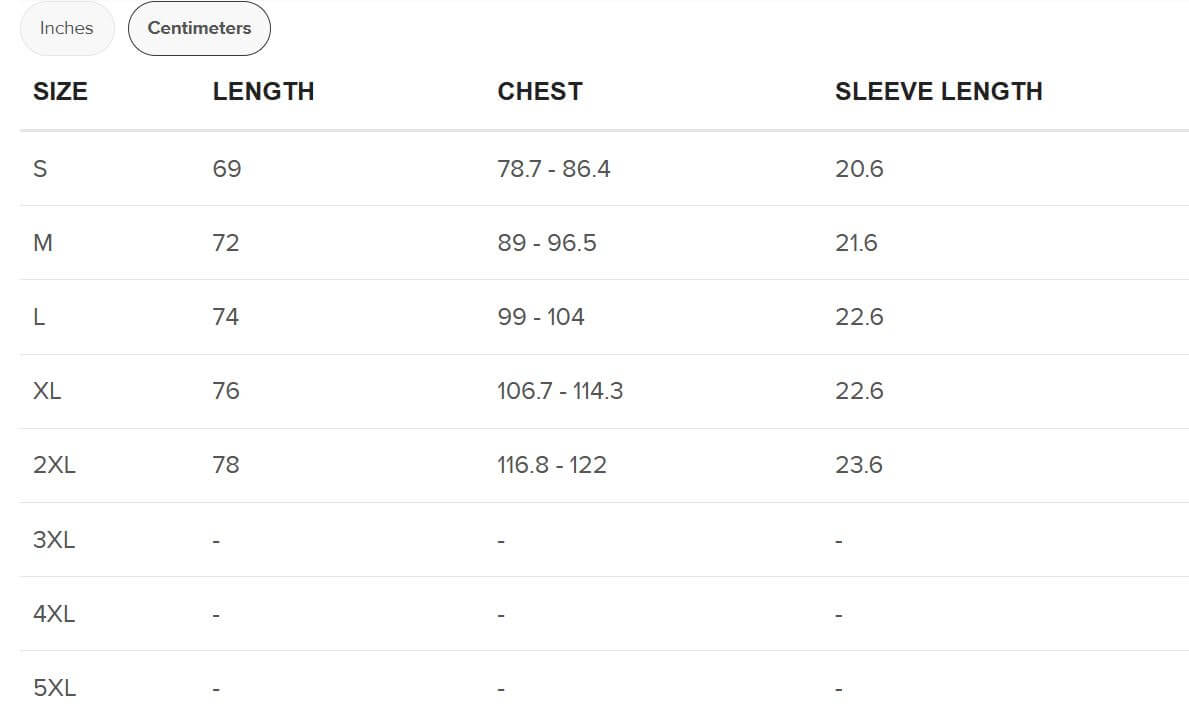Click the 23.6 sleeve length value

pos(859,465)
